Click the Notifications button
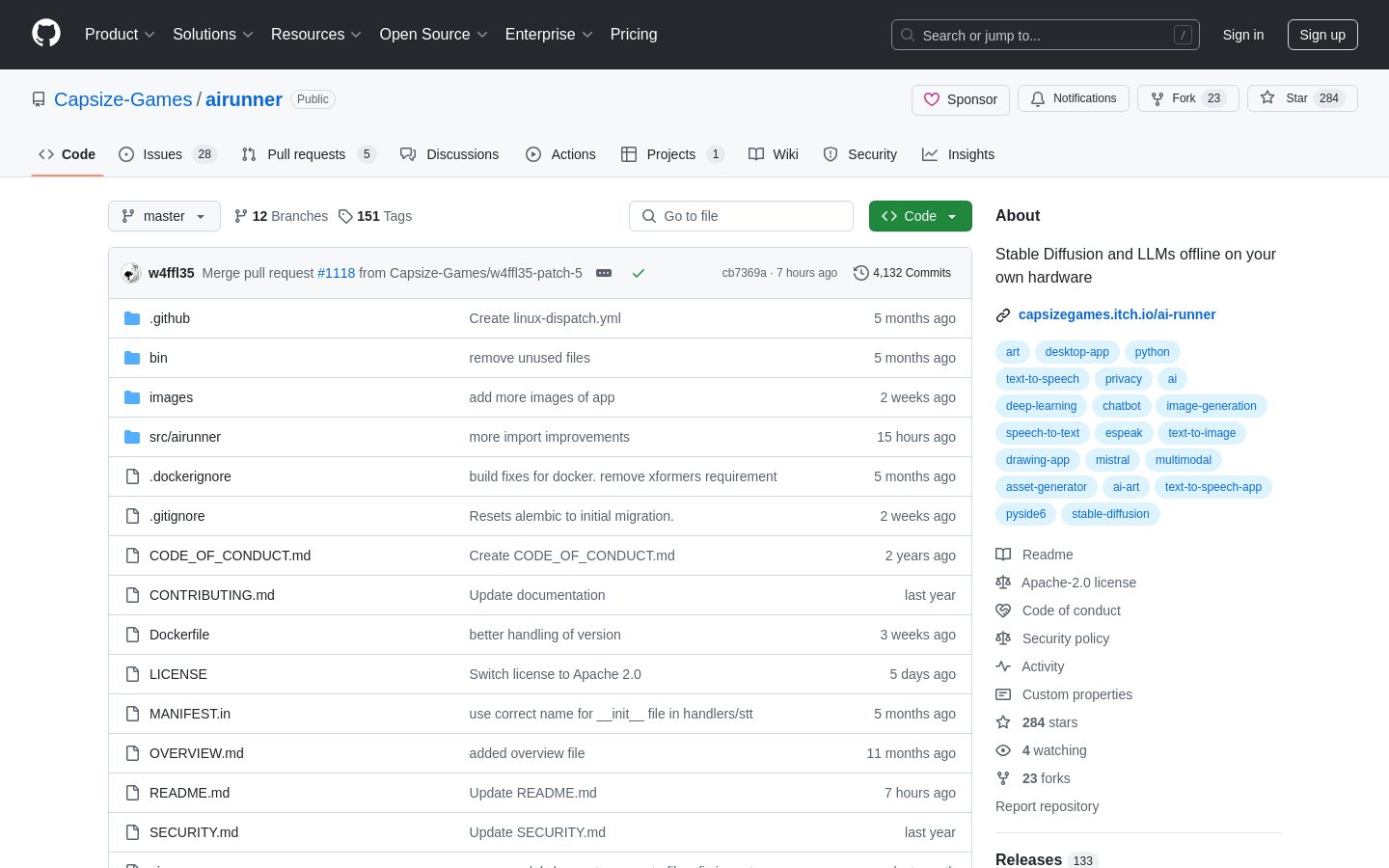 point(1074,98)
